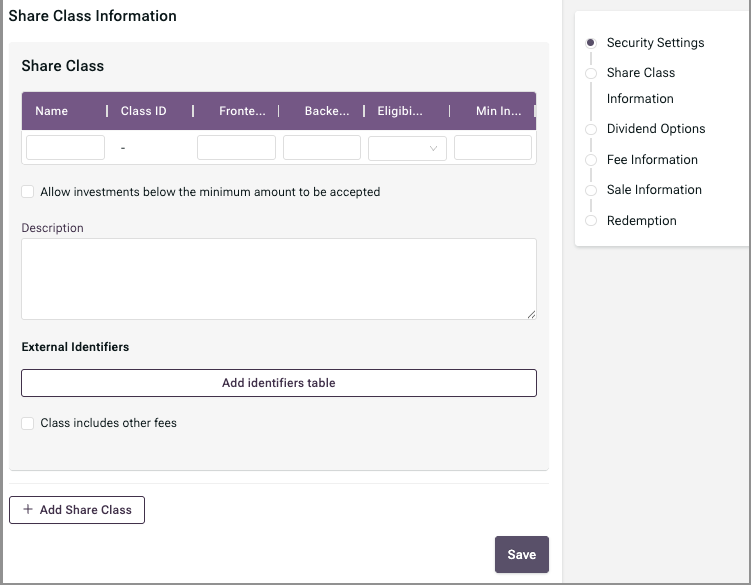Check the Class includes other fees box
The width and height of the screenshot is (751, 585).
pyautogui.click(x=28, y=423)
